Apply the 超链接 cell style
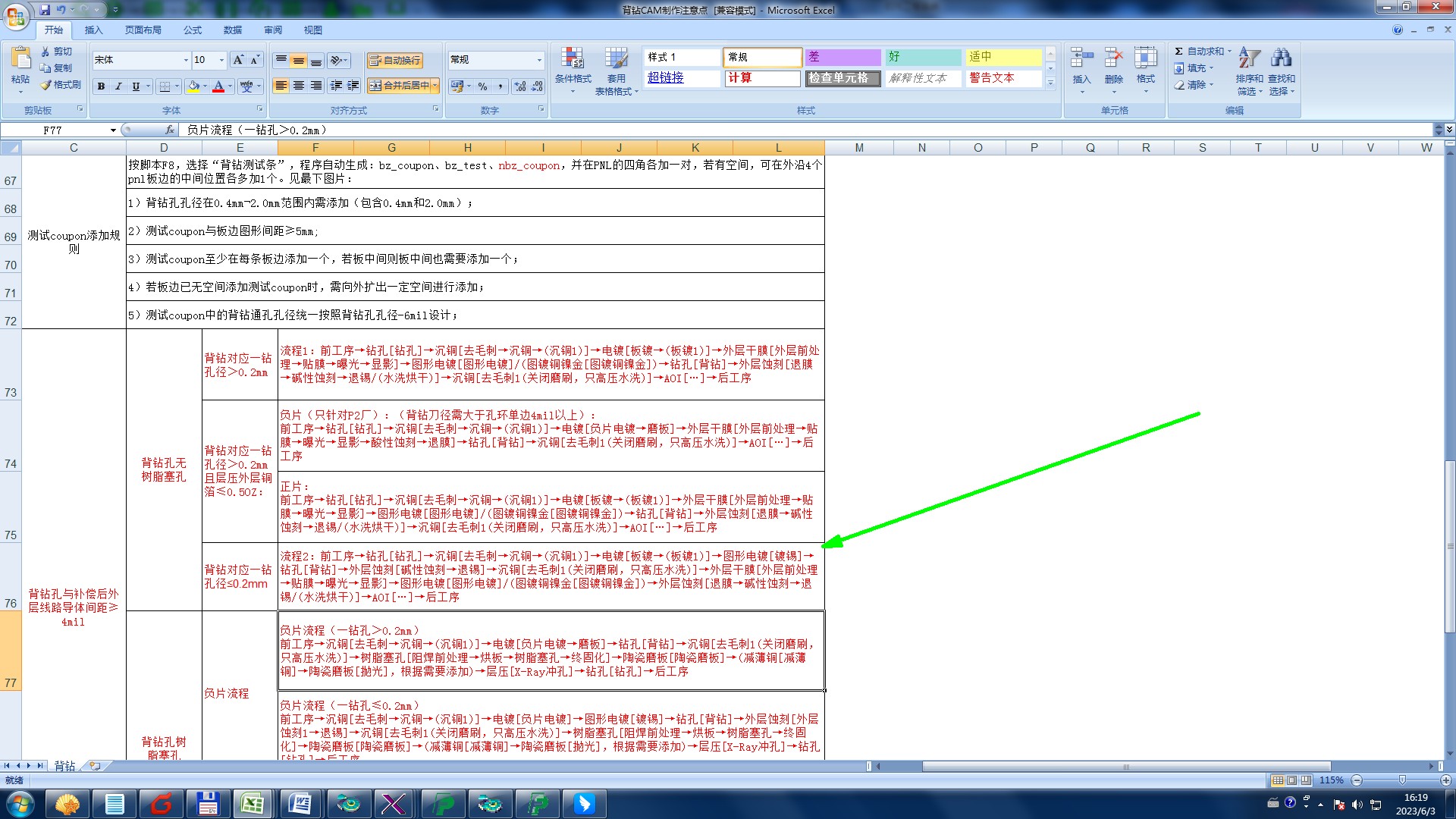This screenshot has width=1456, height=819. tap(666, 78)
